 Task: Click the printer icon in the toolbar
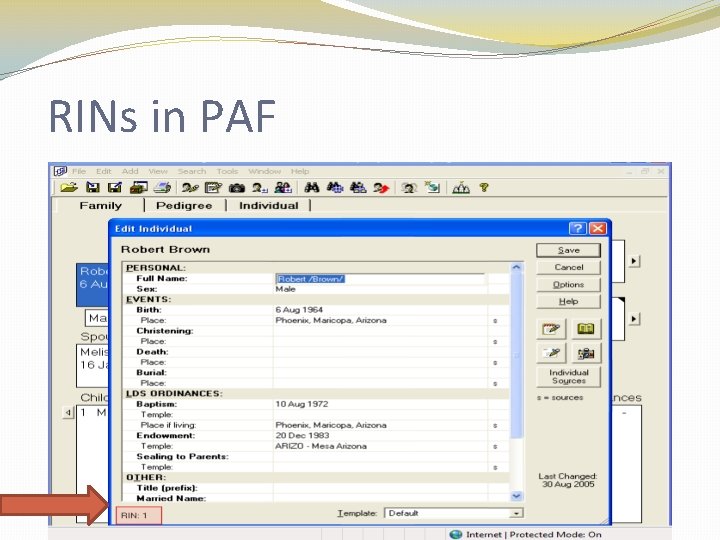(162, 187)
